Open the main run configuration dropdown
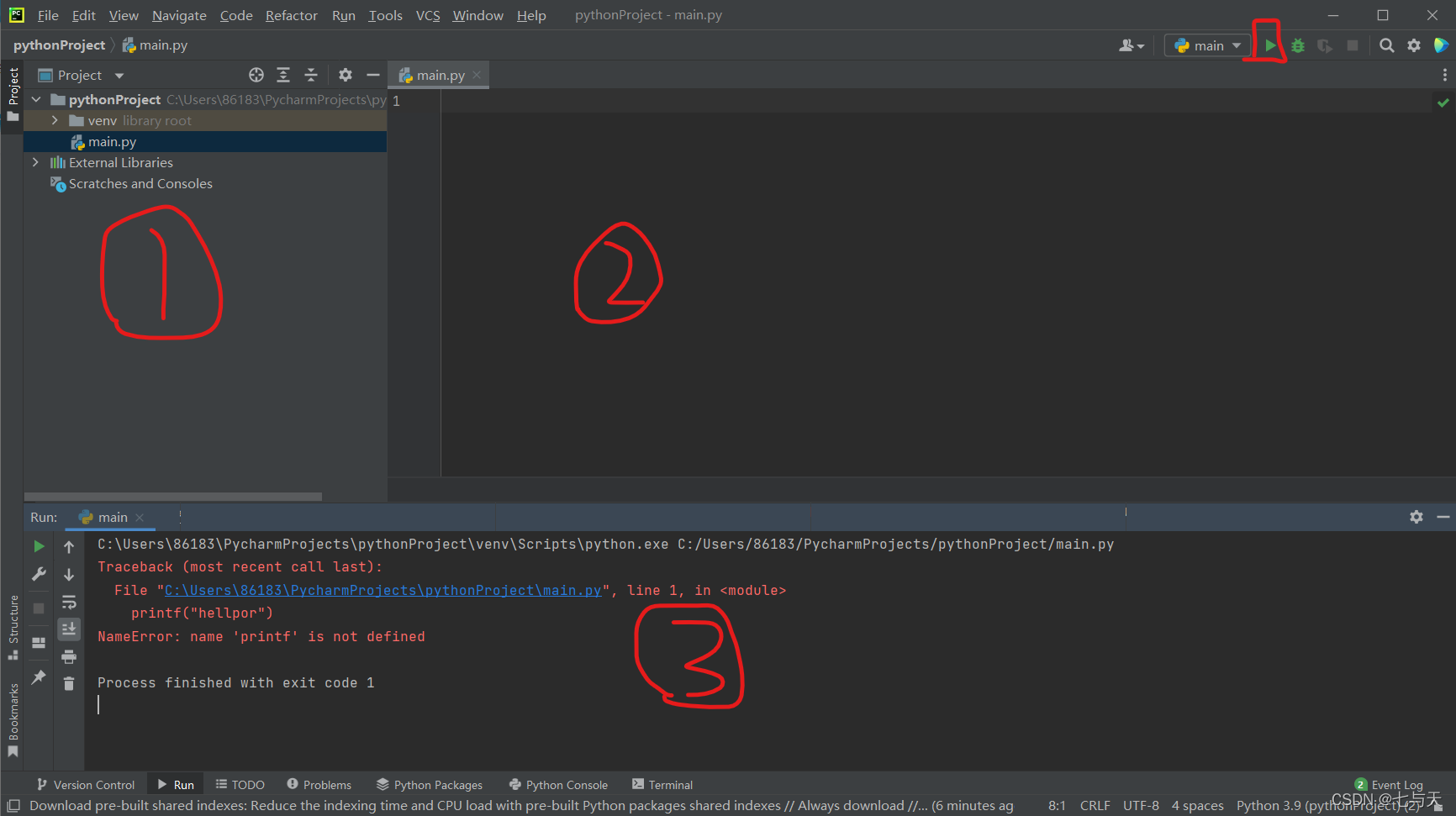The image size is (1456, 816). click(x=1208, y=45)
